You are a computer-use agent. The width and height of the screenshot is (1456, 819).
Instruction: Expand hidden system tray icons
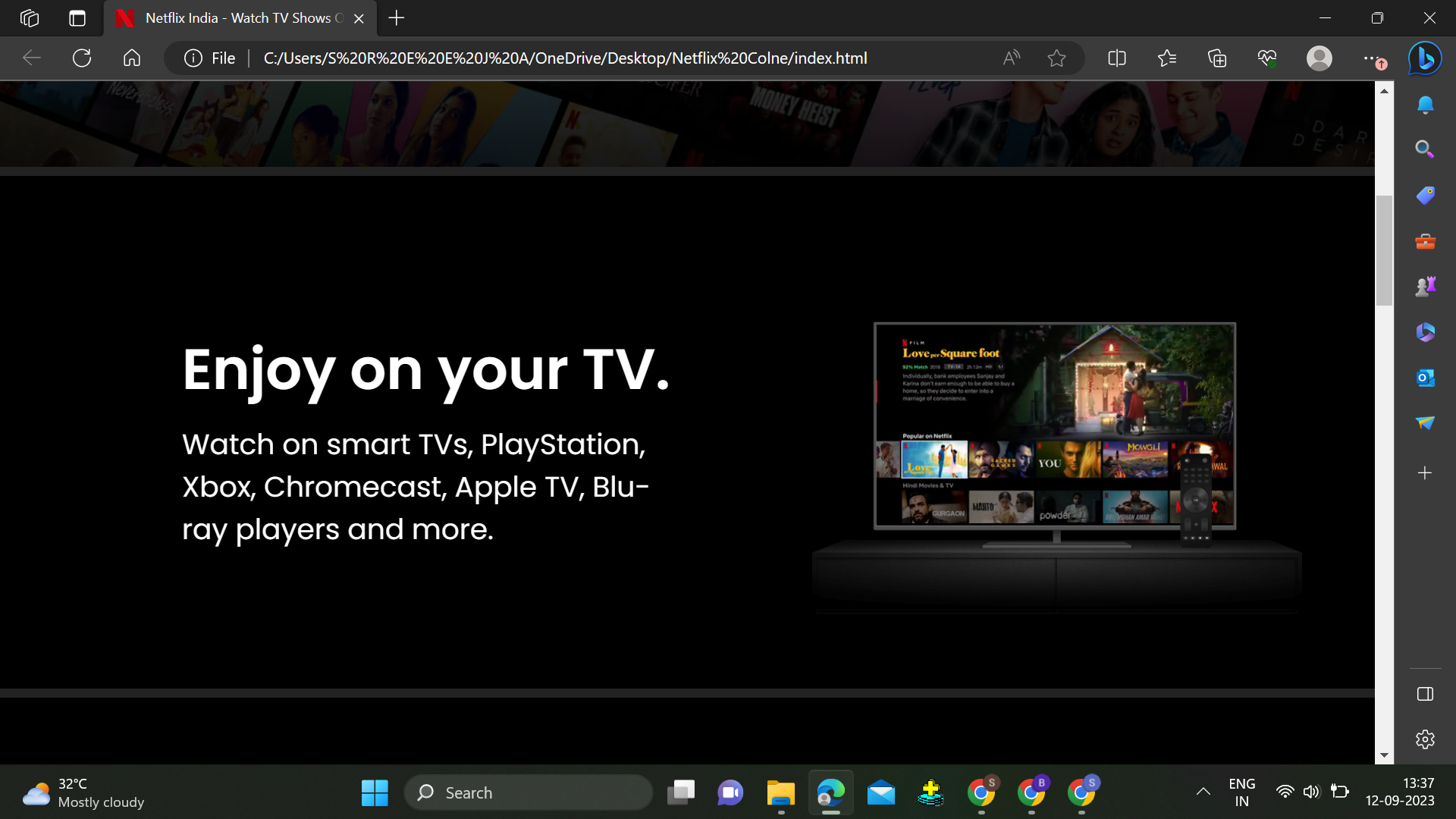pyautogui.click(x=1202, y=792)
